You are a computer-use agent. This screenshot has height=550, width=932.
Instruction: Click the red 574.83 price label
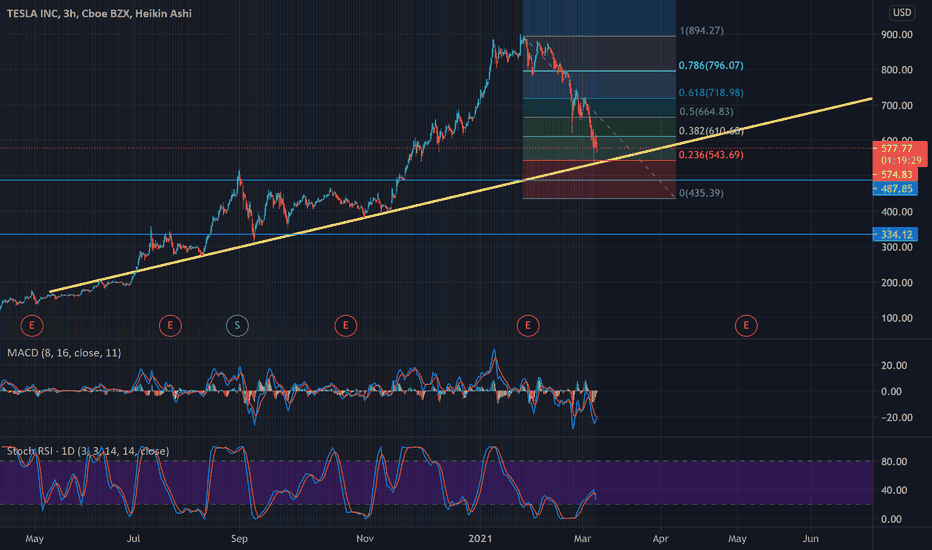click(896, 175)
